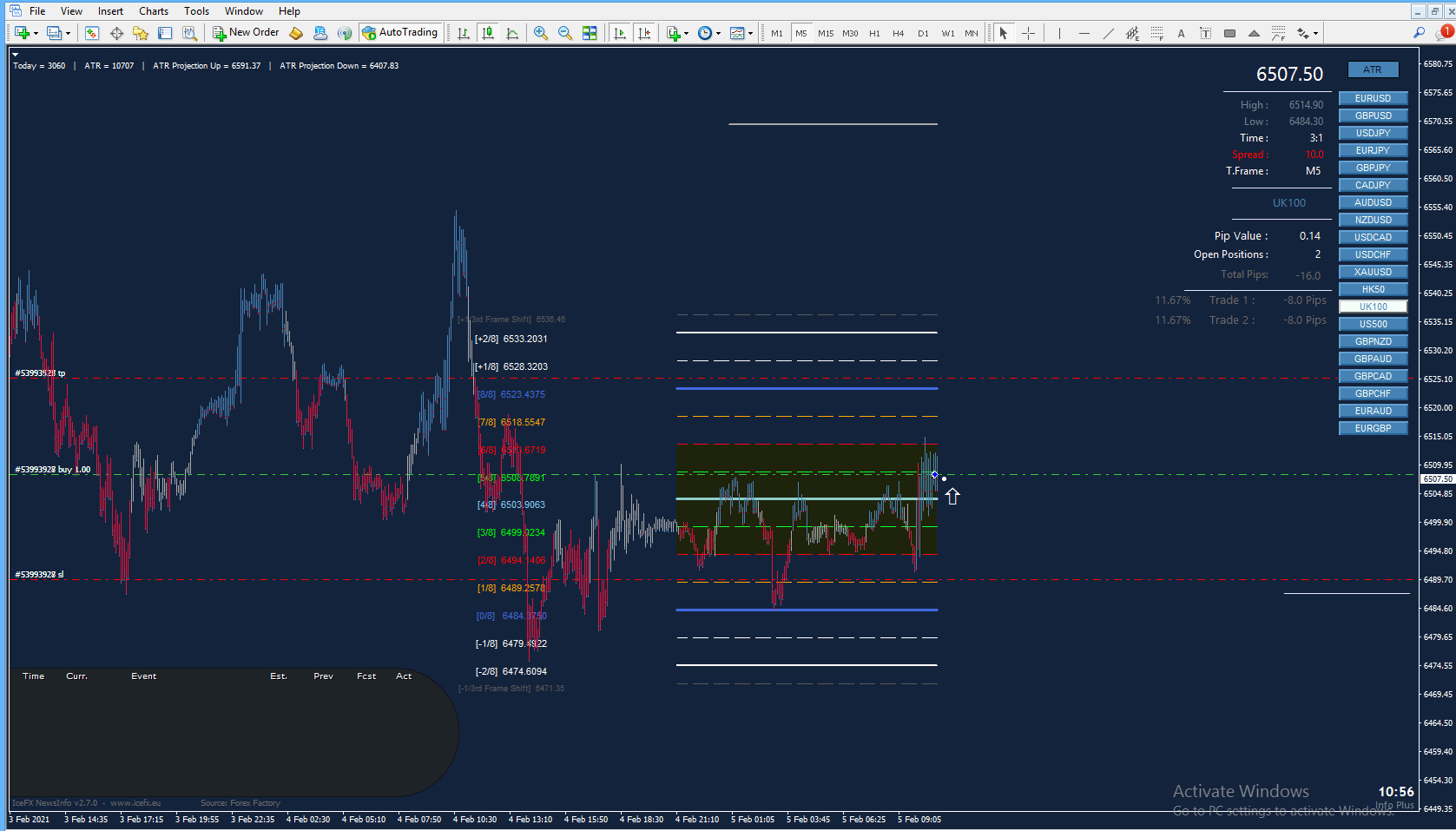Select the Text Label tool
The image size is (1456, 831).
[1205, 33]
